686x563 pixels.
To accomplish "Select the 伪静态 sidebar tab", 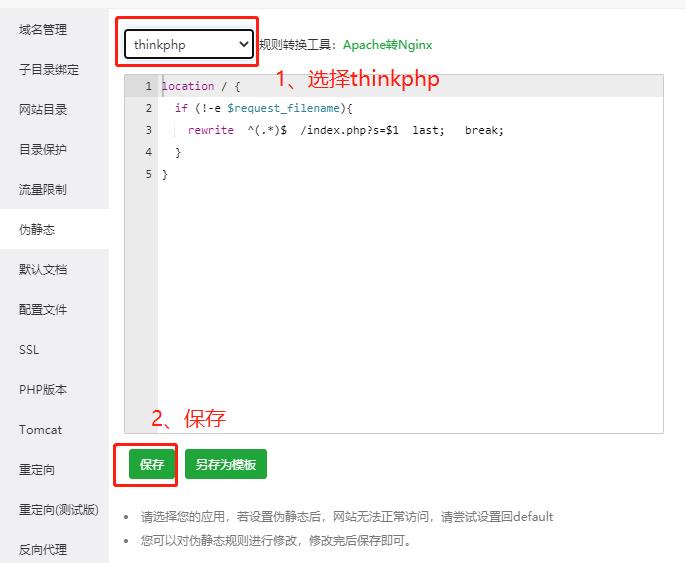I will 37,230.
